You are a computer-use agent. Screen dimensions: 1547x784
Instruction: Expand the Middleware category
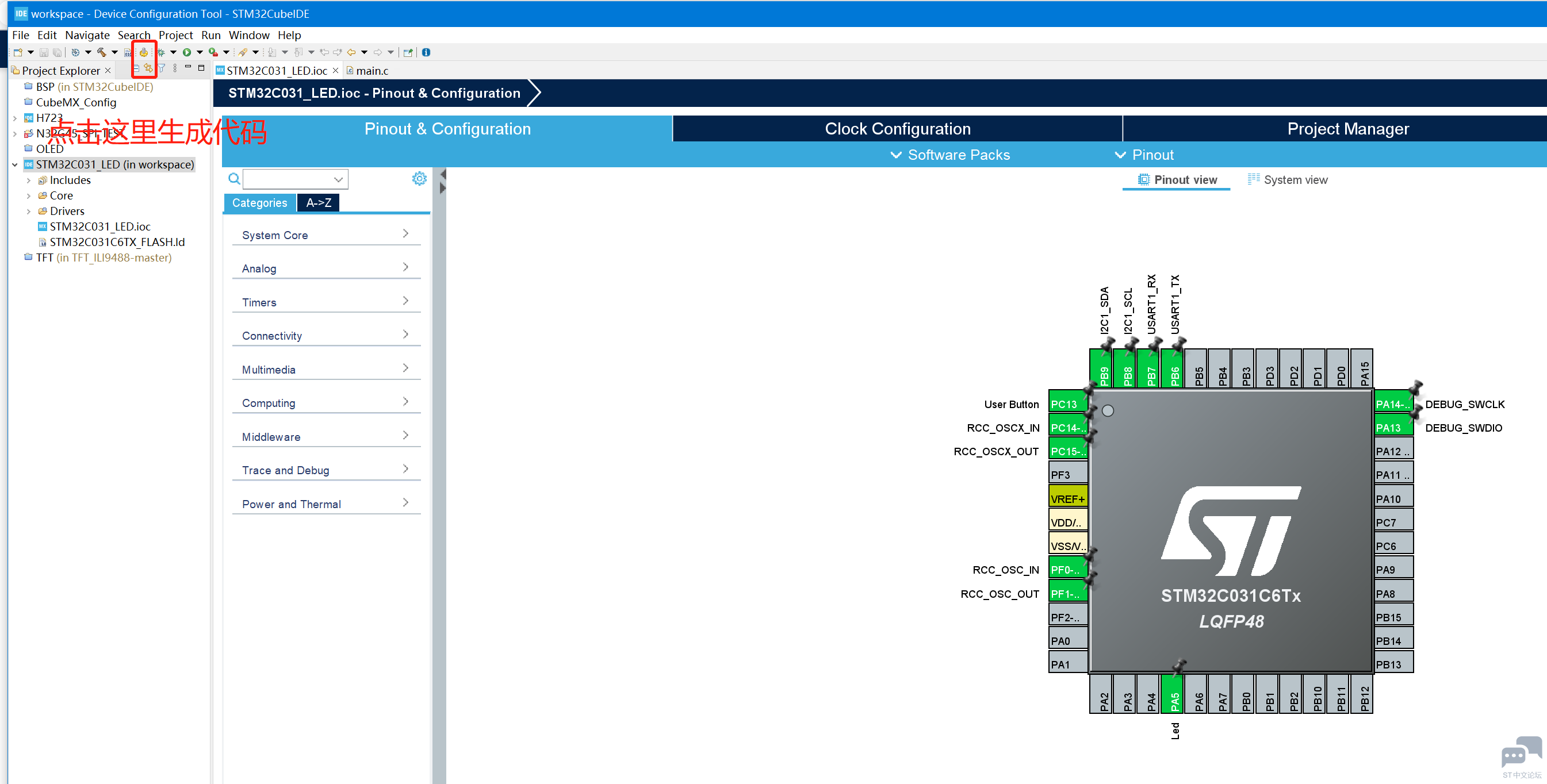pos(326,436)
